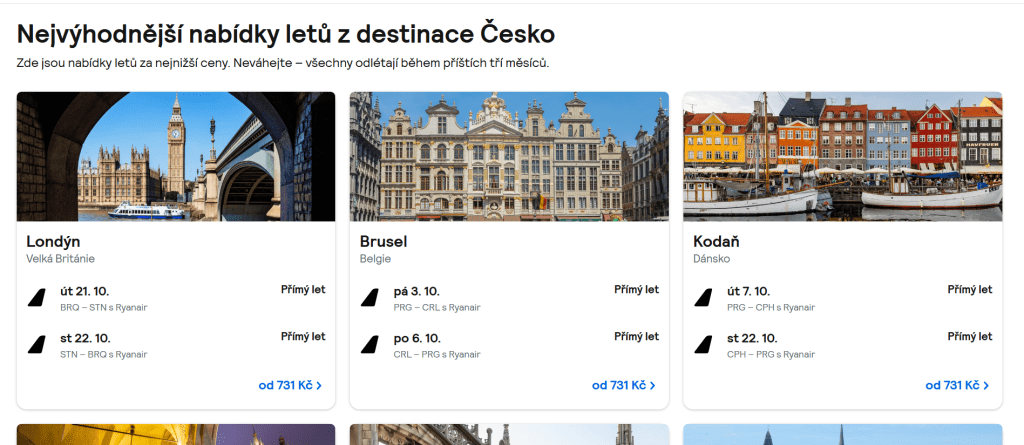Click the Copenhagen Nyhavn harbor photo

coord(842,156)
